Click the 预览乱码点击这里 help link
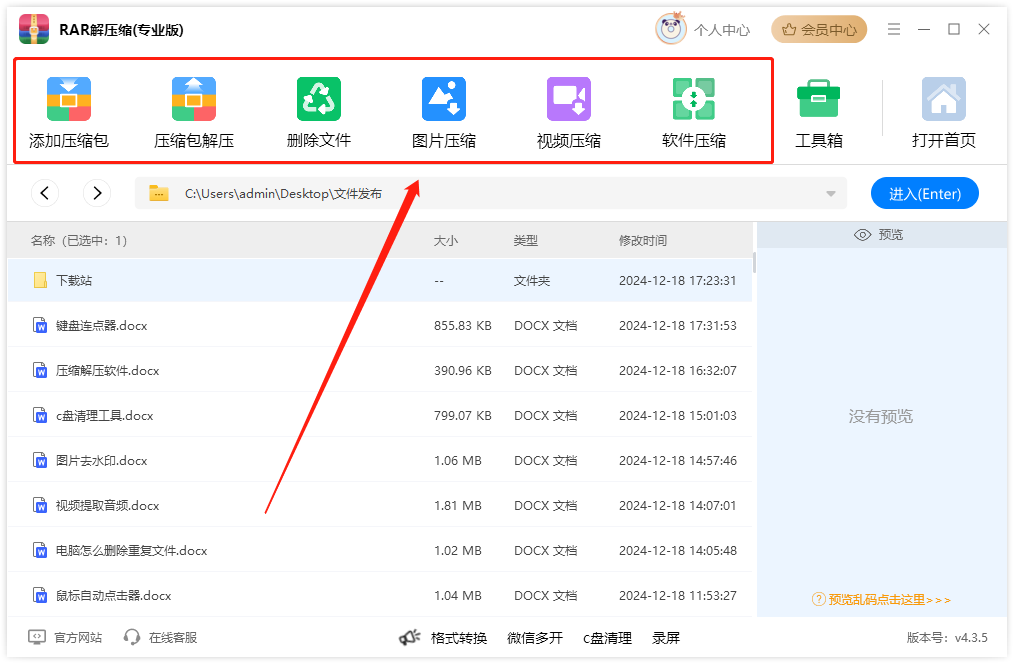 (881, 600)
